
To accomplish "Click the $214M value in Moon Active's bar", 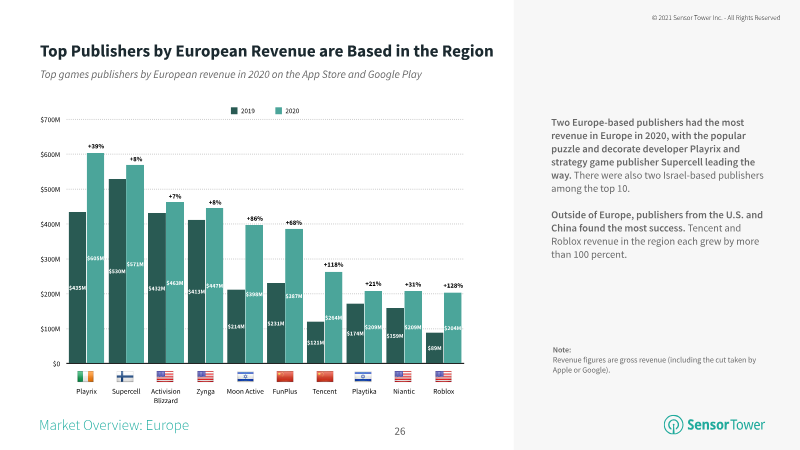I will (236, 327).
